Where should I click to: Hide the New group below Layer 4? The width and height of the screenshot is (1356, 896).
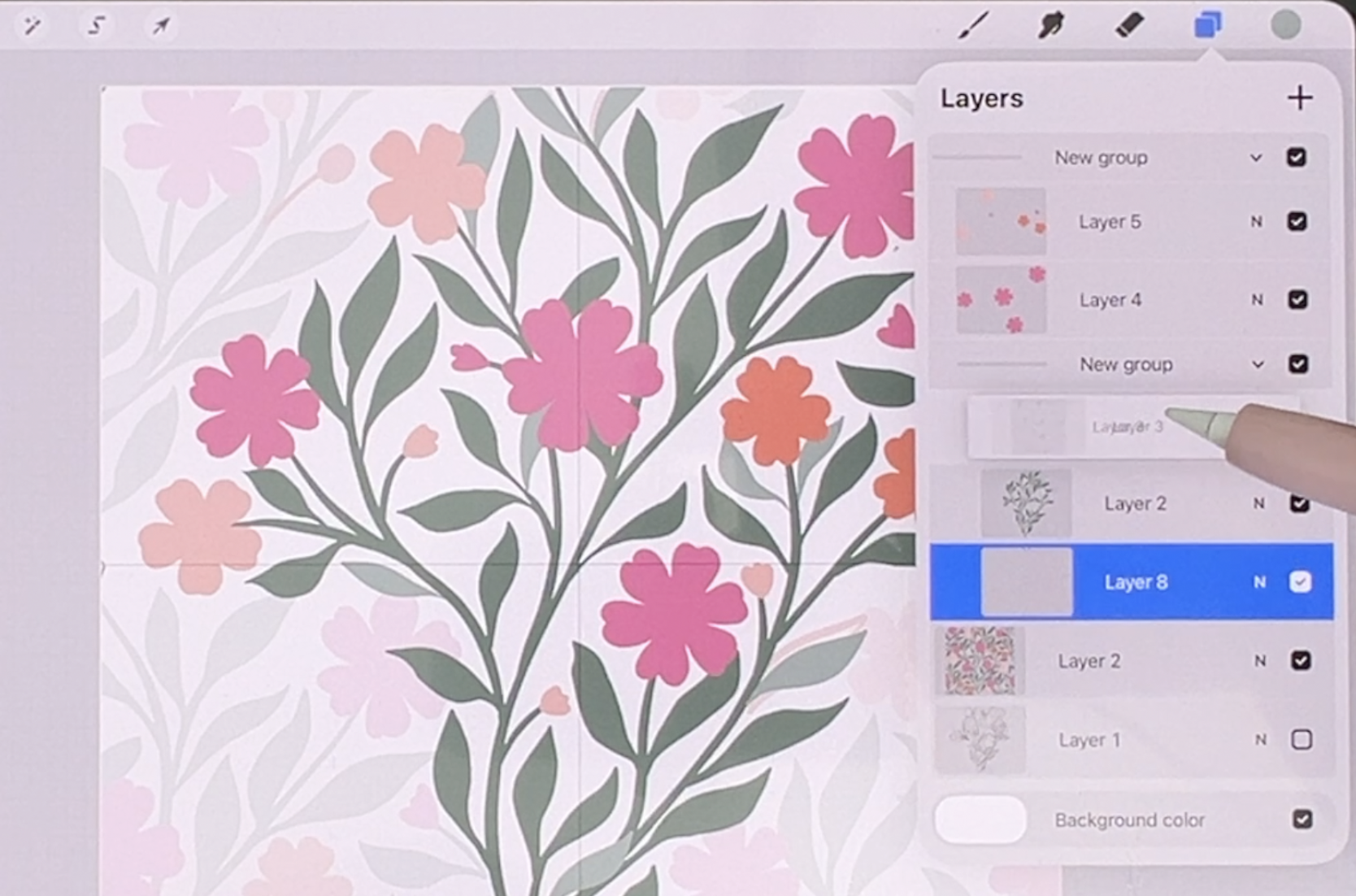(x=1298, y=363)
